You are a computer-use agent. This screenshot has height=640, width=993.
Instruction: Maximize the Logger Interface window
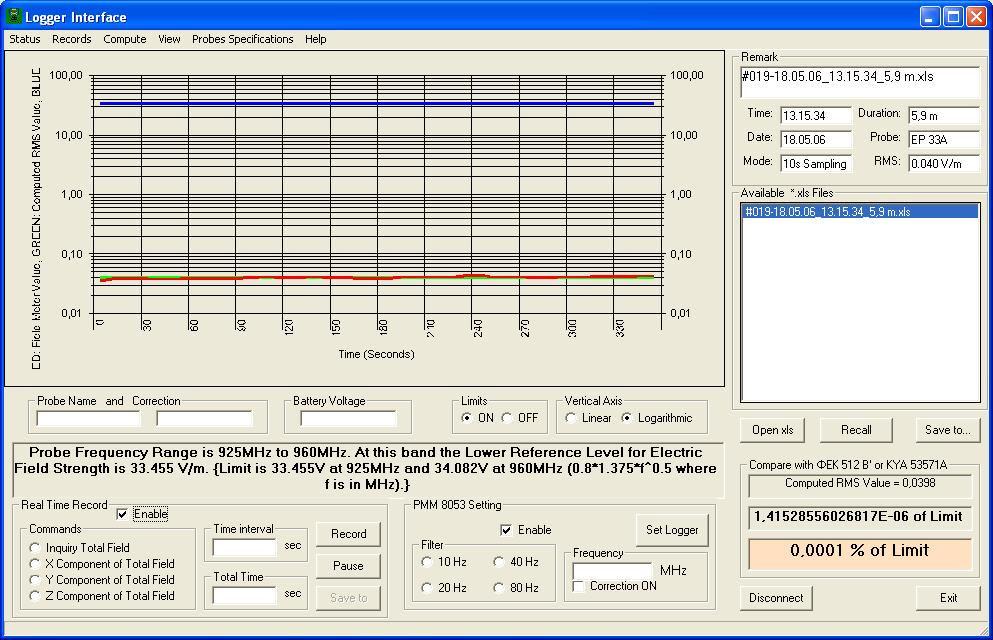pyautogui.click(x=953, y=16)
